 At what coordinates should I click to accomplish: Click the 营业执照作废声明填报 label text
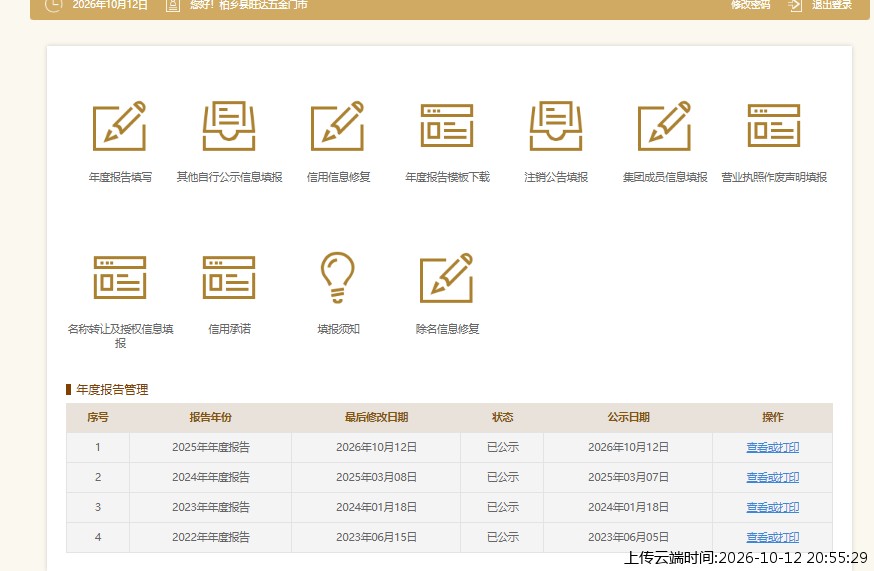774,177
